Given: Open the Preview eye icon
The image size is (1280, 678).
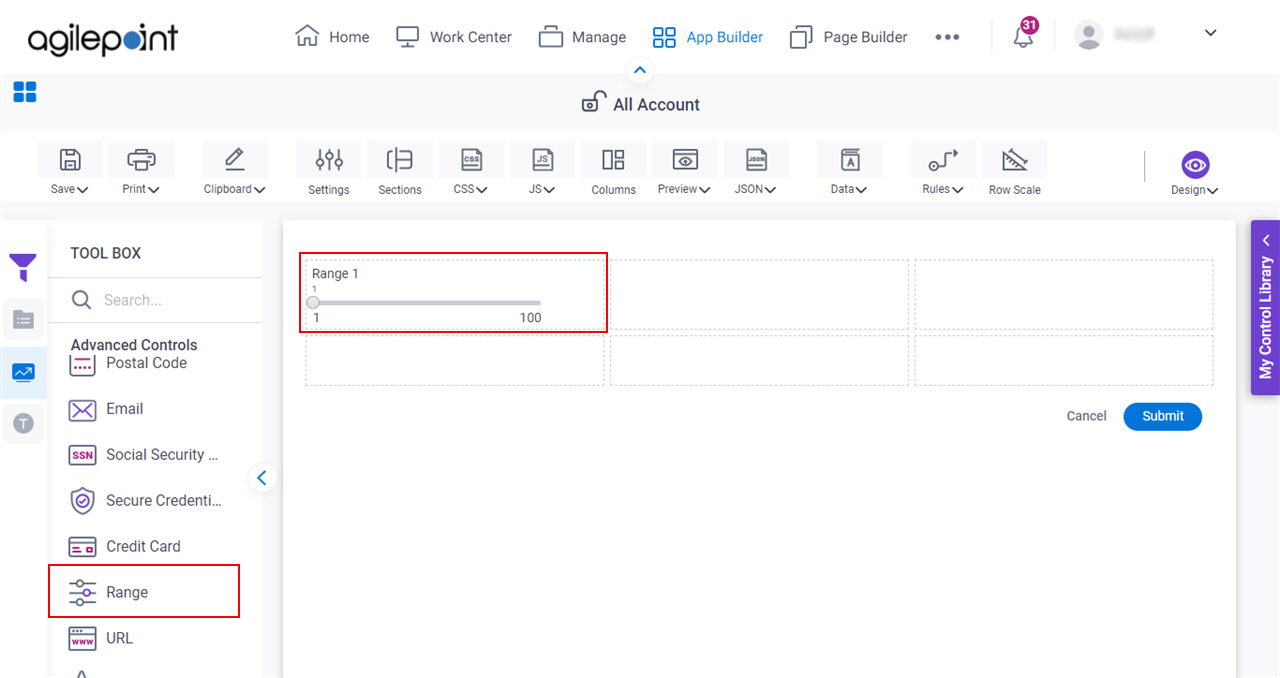Looking at the screenshot, I should (685, 159).
